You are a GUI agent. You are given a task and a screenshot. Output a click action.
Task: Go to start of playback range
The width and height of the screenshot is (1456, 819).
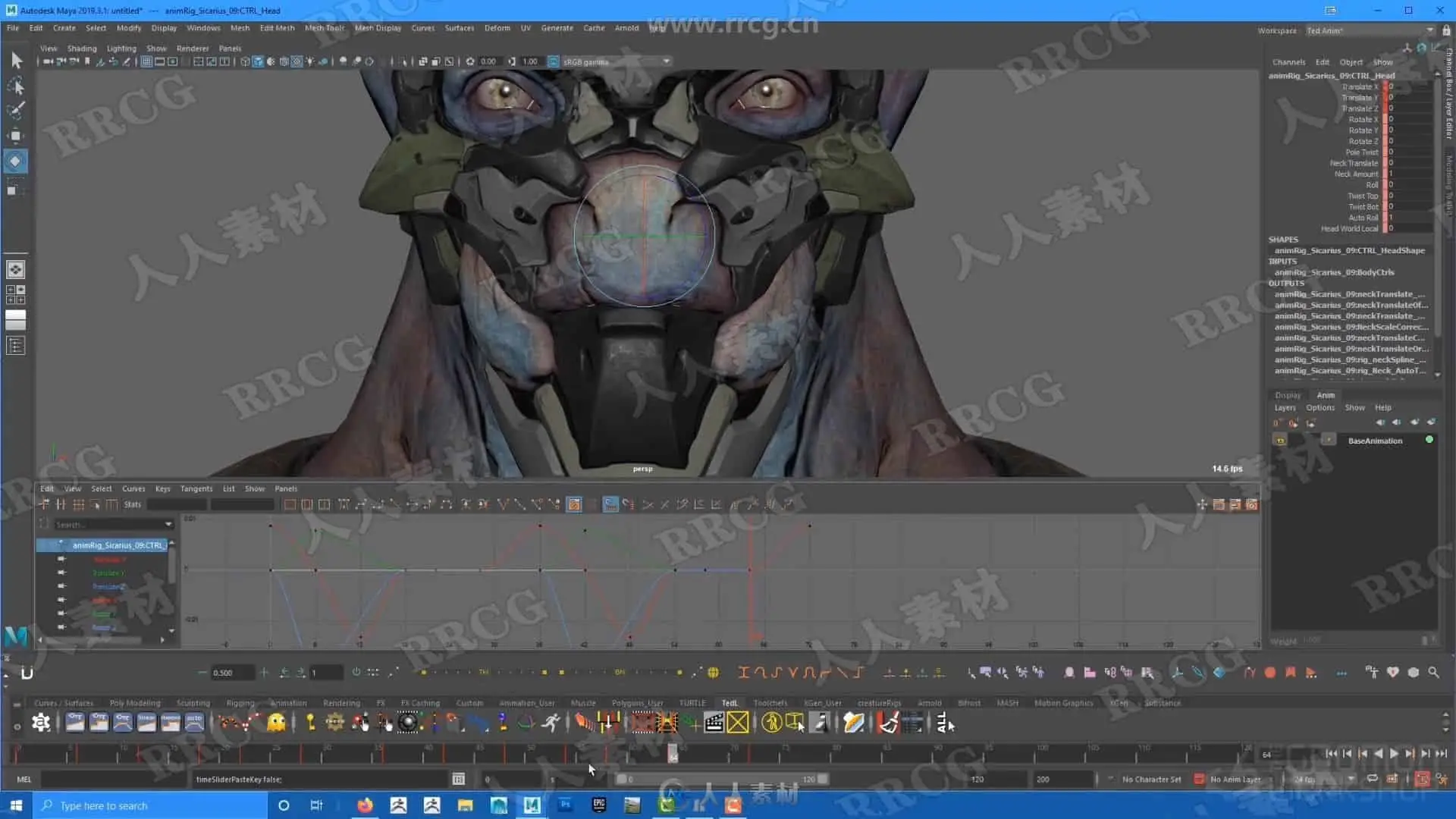(x=1331, y=754)
